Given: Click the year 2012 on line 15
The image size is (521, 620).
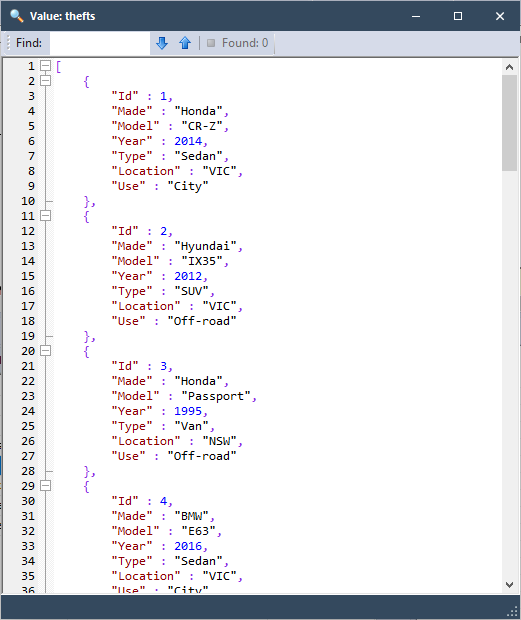Looking at the screenshot, I should [188, 276].
